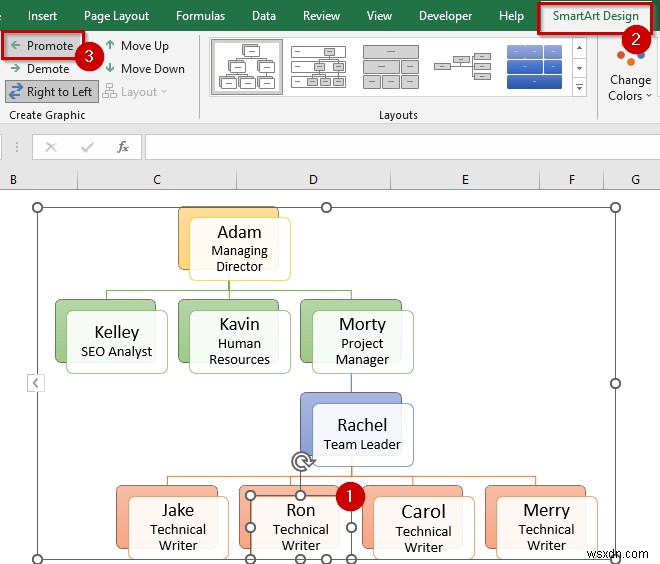Click the Promote arrow icon
Screen dimensions: 660x564
click(x=16, y=45)
